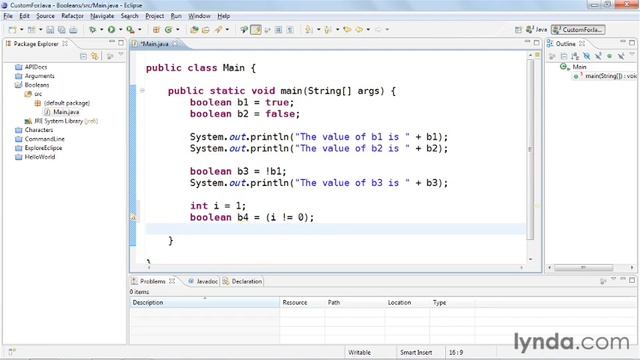
Task: Open the Project menu
Action: tap(155, 16)
